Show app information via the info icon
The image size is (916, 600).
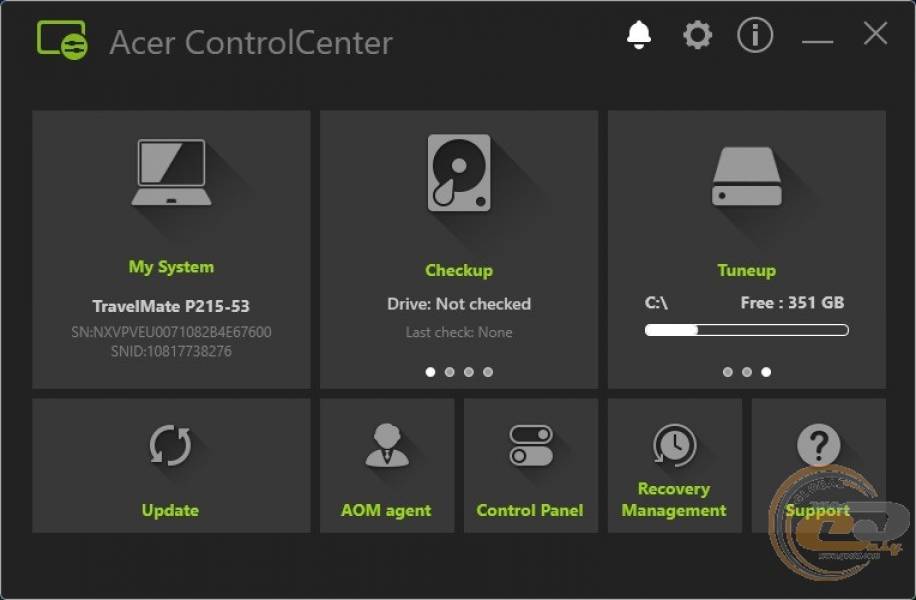pos(755,35)
